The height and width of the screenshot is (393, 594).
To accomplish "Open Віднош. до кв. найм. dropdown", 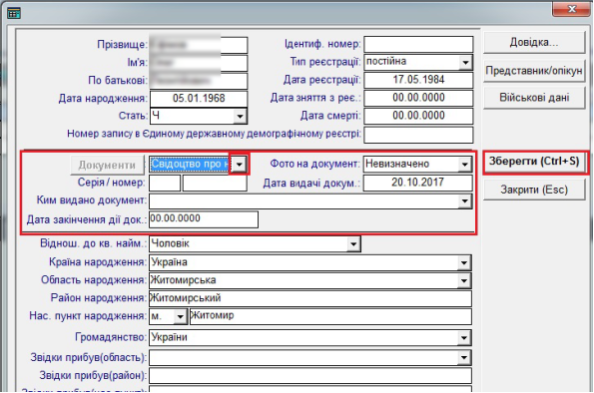I will (x=353, y=244).
